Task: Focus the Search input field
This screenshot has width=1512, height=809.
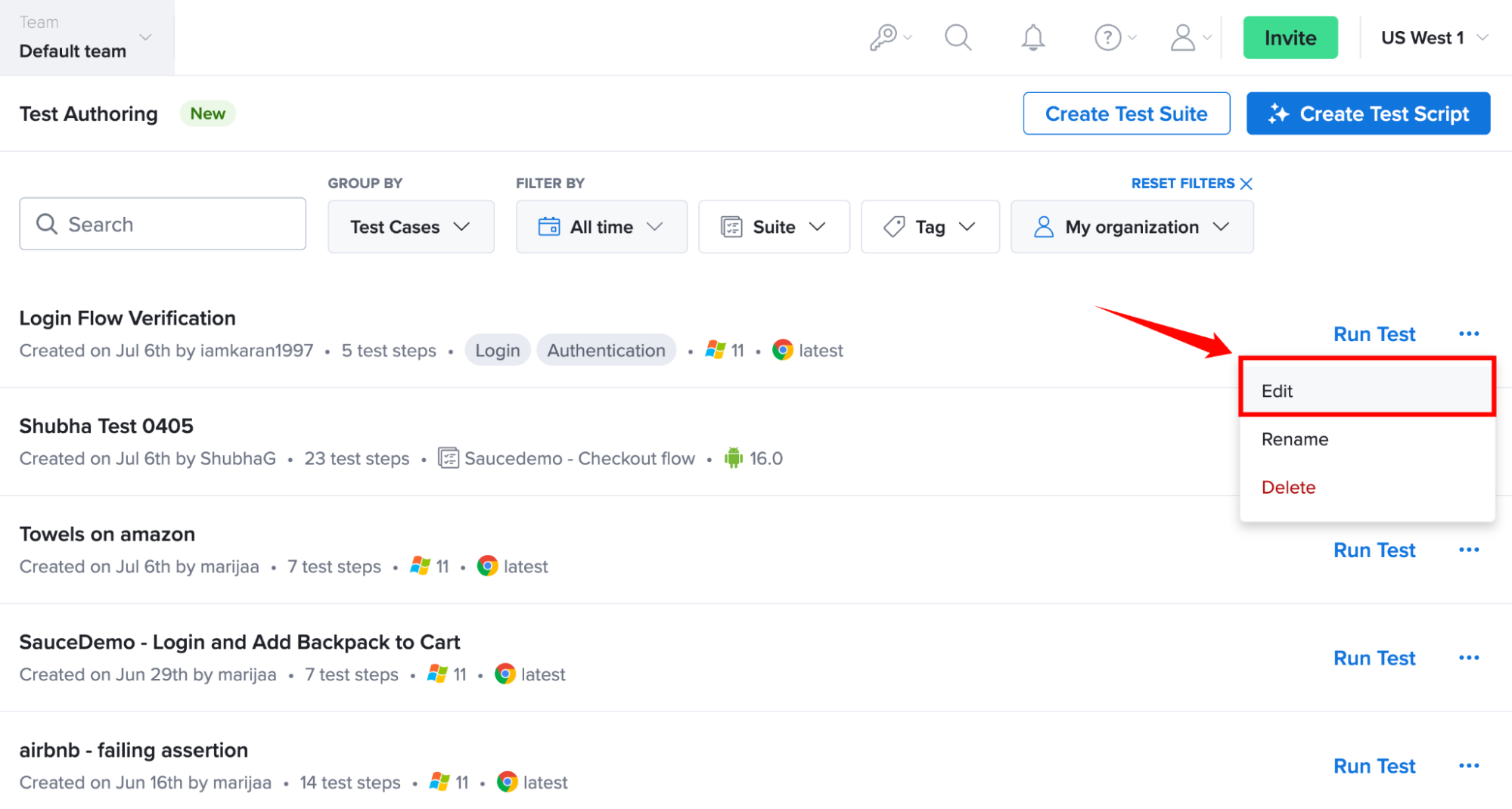Action: click(x=163, y=224)
